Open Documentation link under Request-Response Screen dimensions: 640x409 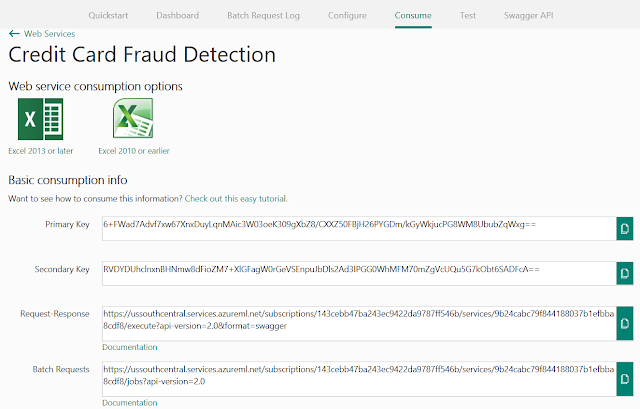pos(129,347)
